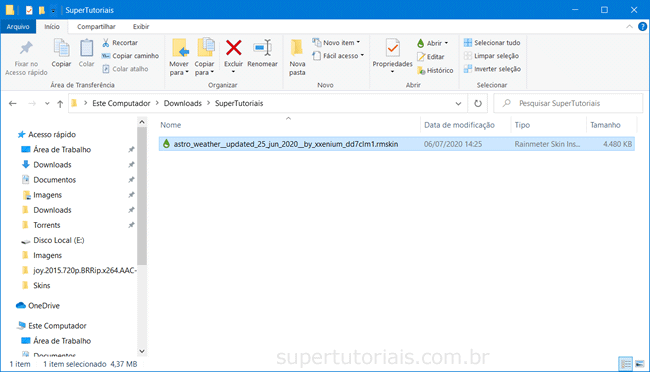Click Pin to Quick access (Fixar no Acesso rápido)

(26, 58)
